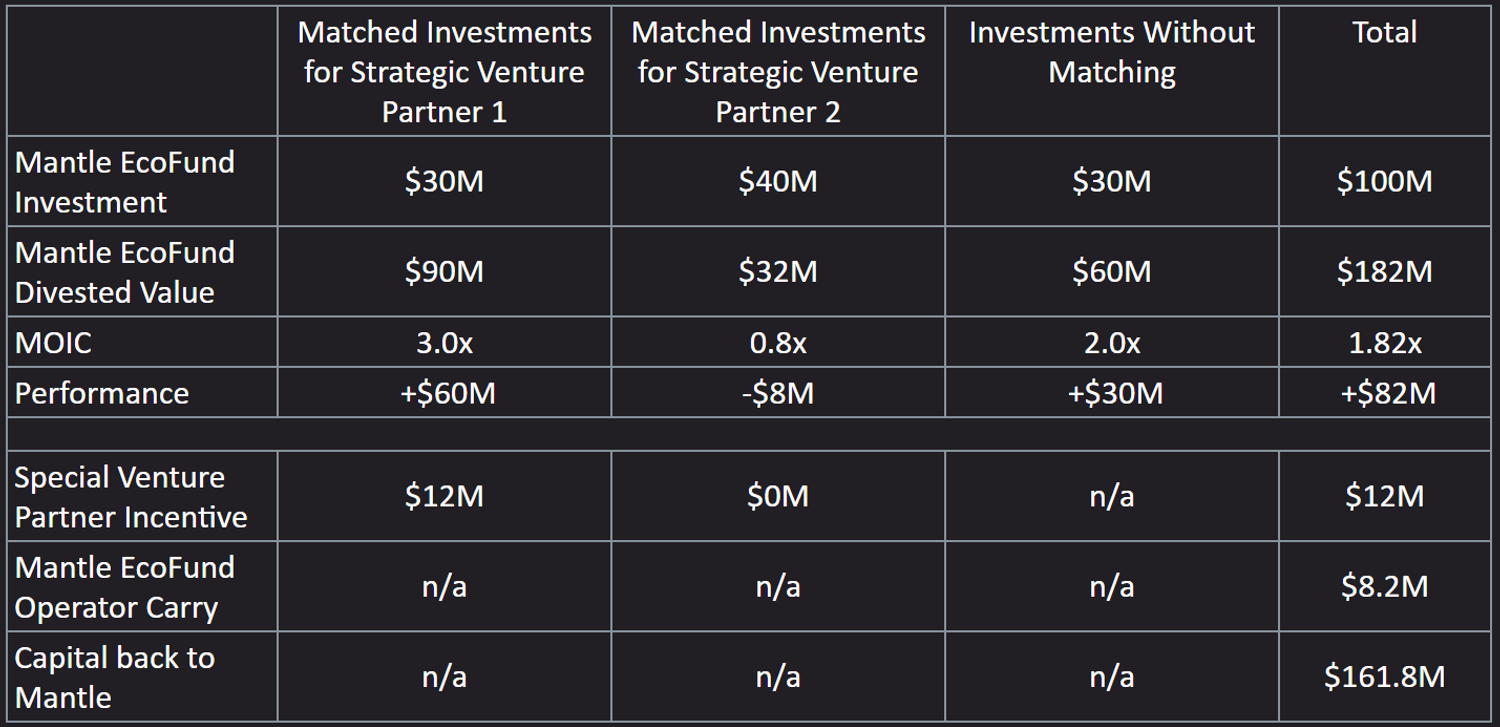Click the -$8M performance cell
The width and height of the screenshot is (1500, 727).
[x=778, y=393]
